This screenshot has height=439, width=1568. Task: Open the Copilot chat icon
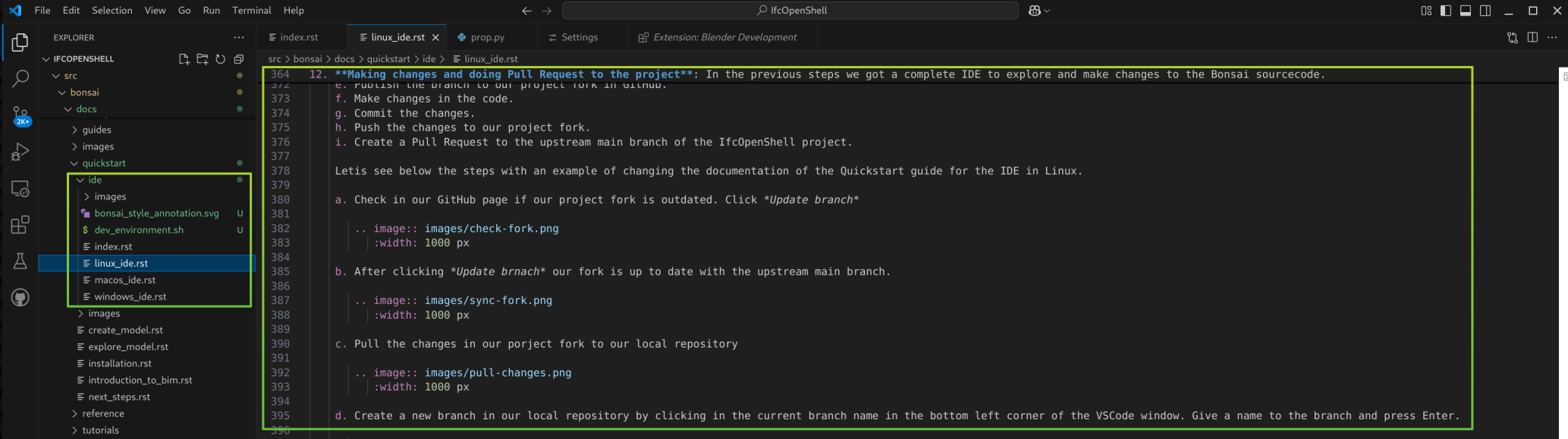point(1034,11)
